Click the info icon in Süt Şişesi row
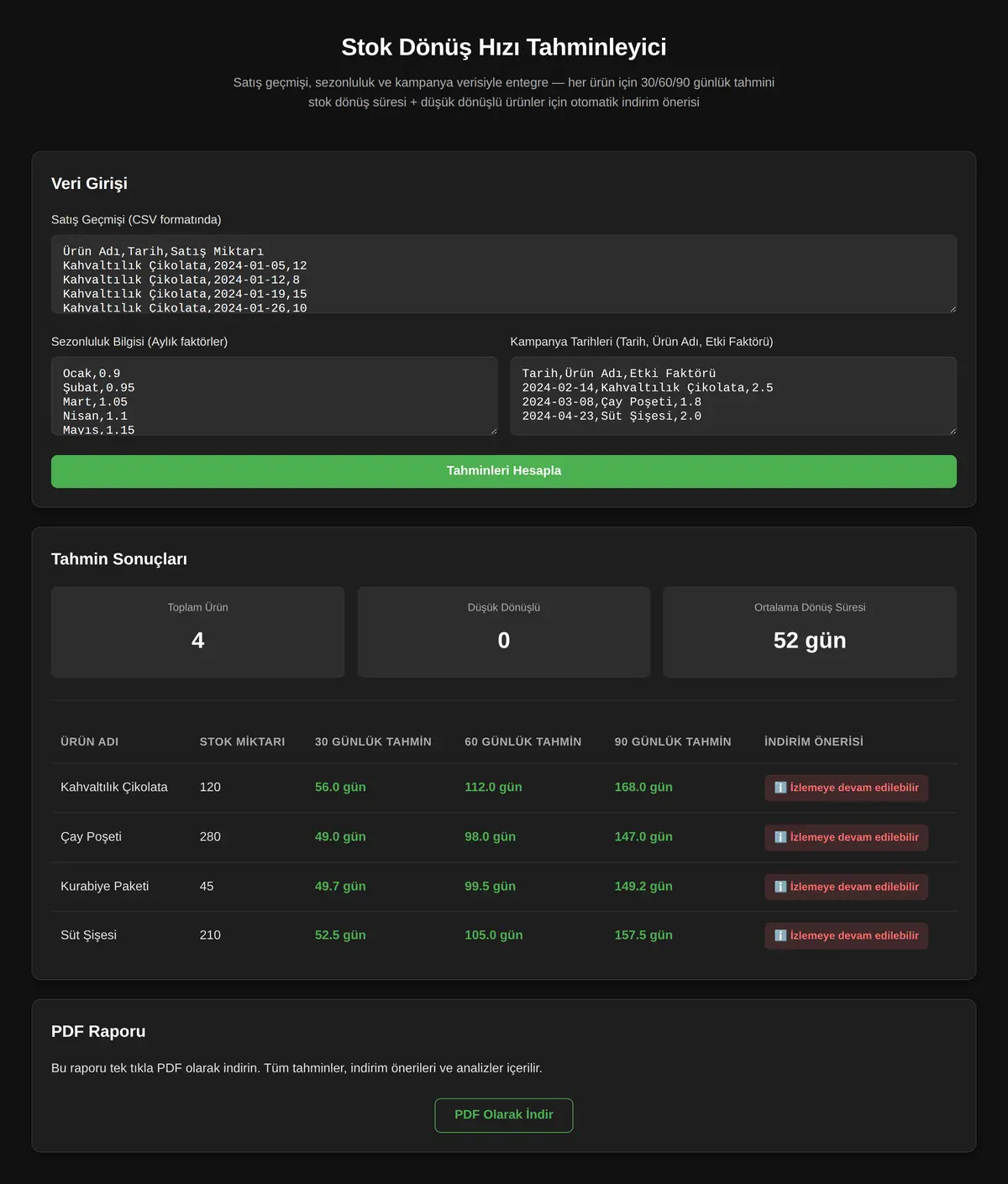This screenshot has width=1008, height=1184. 780,935
